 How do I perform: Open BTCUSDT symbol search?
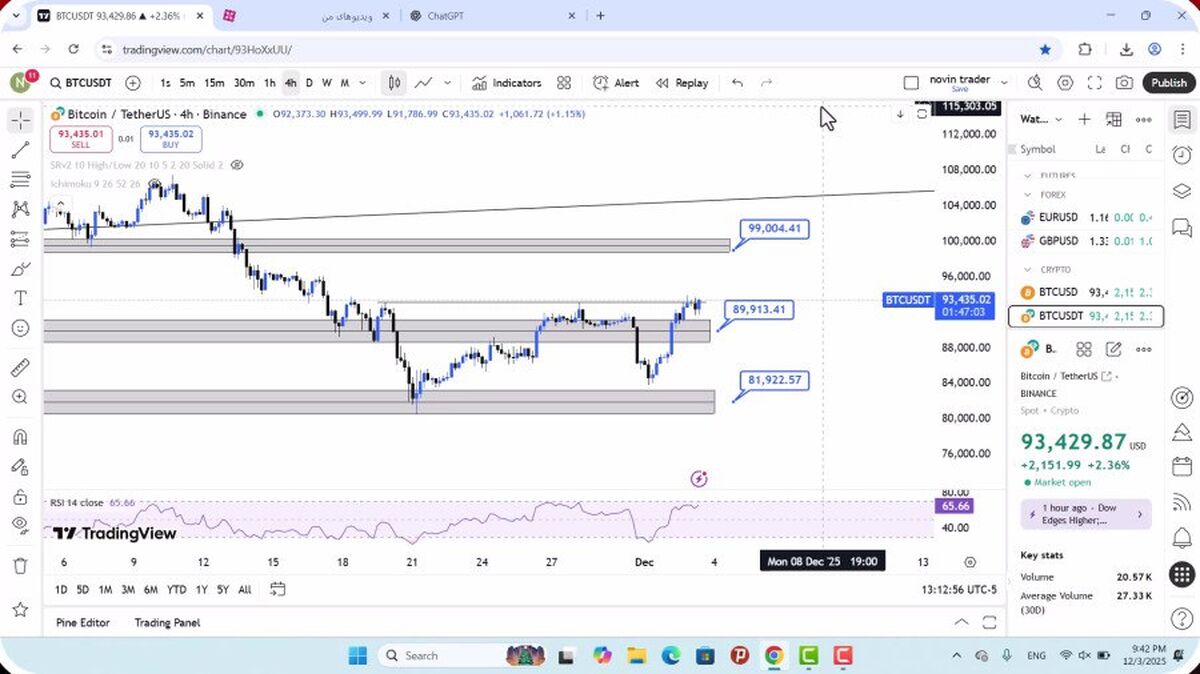pyautogui.click(x=80, y=83)
